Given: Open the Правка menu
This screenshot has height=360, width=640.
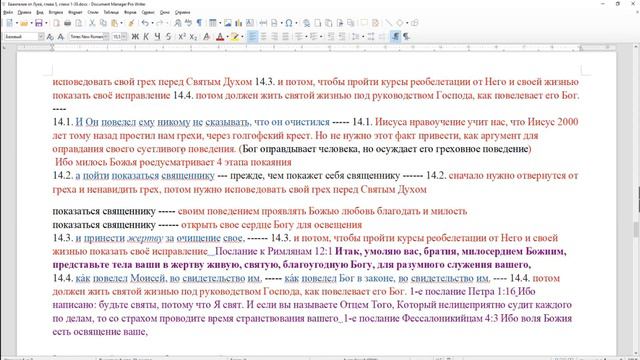Looking at the screenshot, I should (24, 13).
